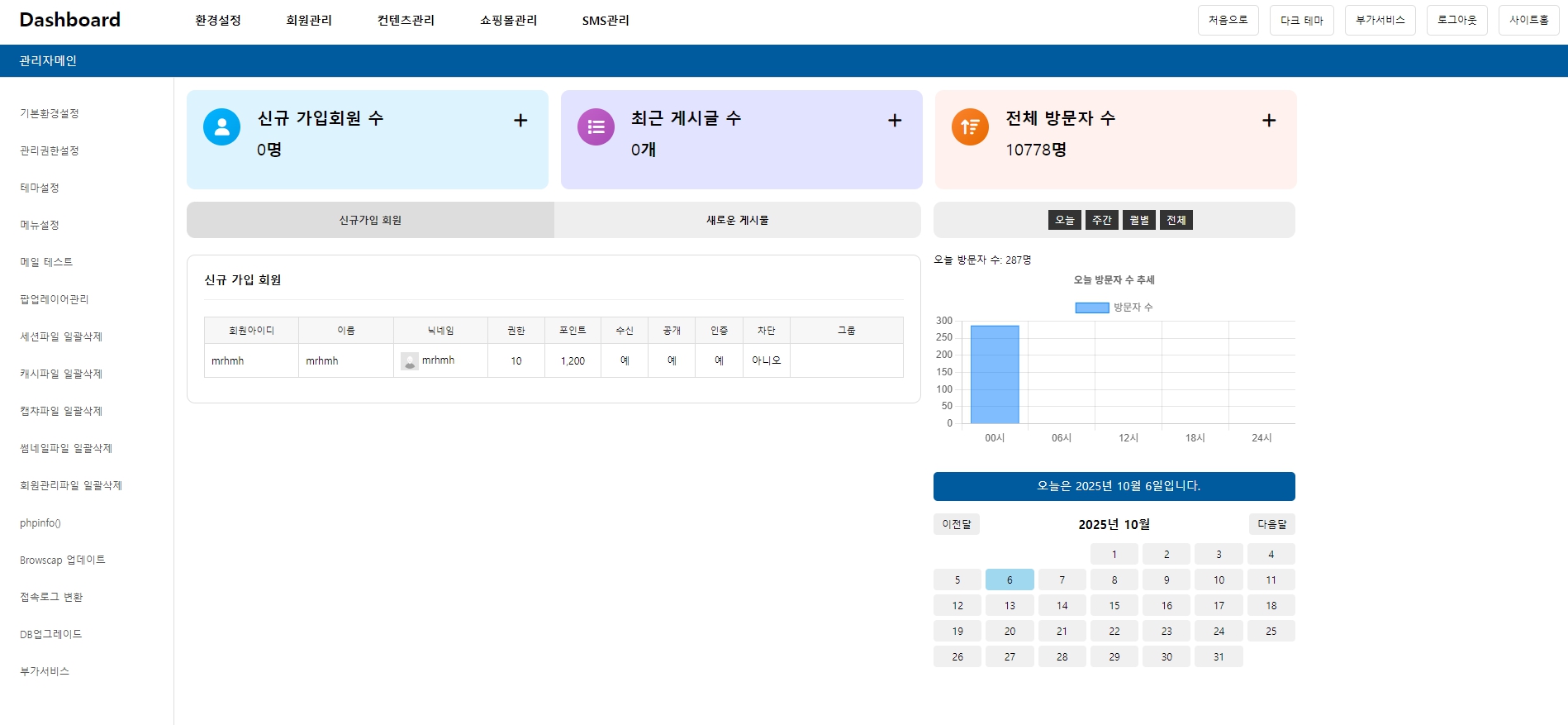The width and height of the screenshot is (1568, 725).
Task: Switch to the 새로운 게시물 tab
Action: coord(737,220)
